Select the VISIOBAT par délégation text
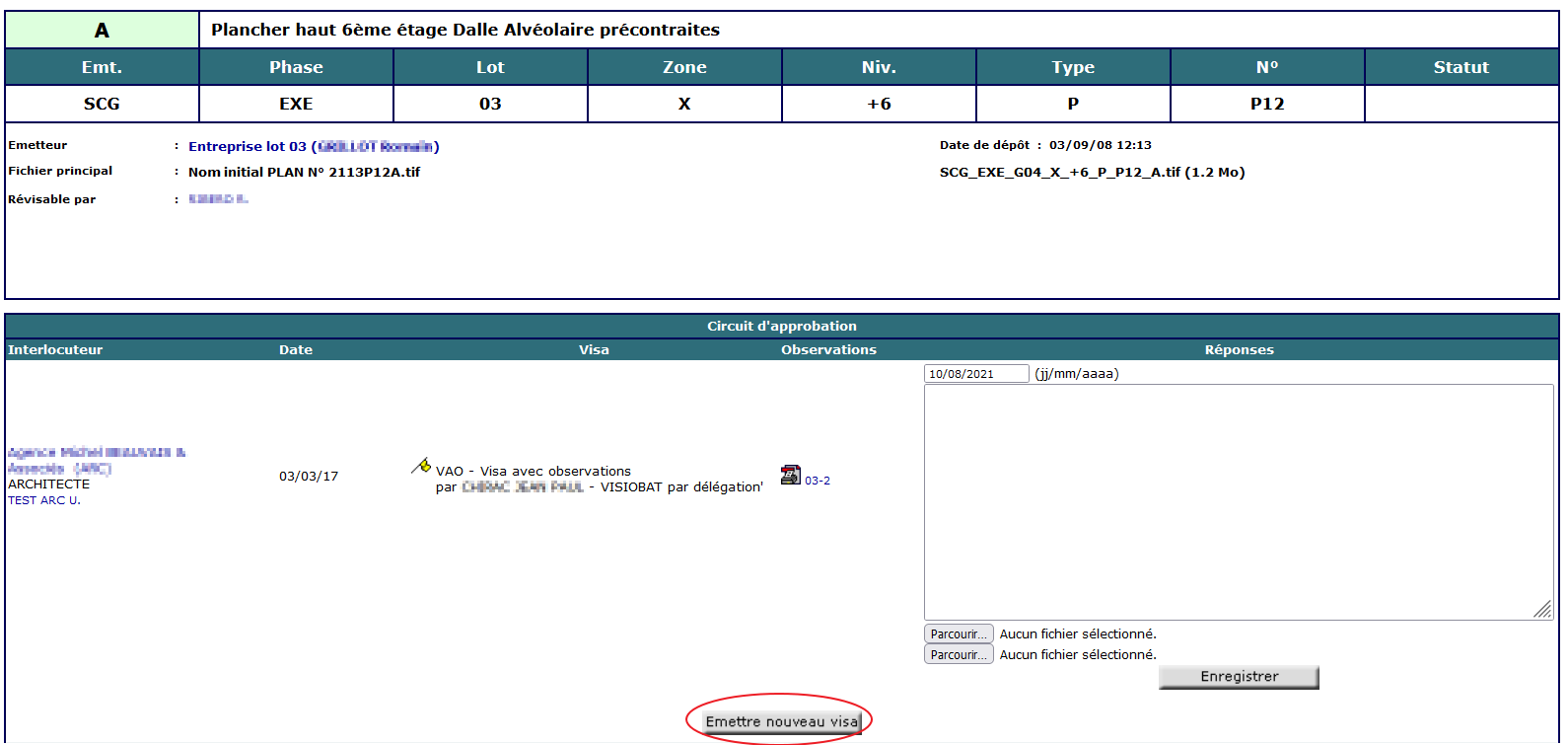Viewport: 1568px width, 745px height. [681, 486]
